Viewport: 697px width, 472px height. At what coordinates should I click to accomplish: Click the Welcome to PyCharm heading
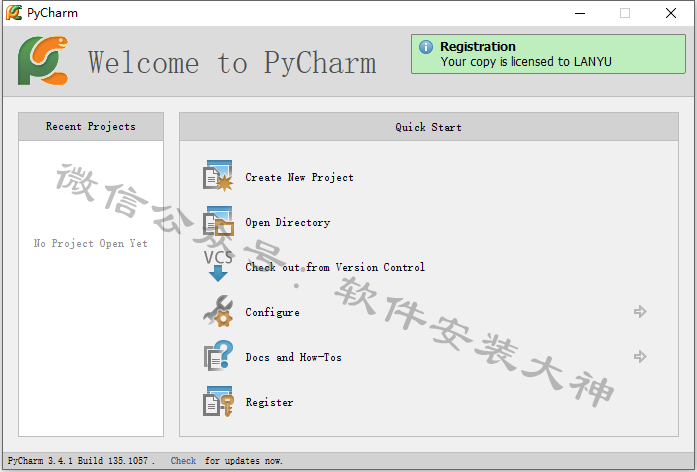coord(232,63)
